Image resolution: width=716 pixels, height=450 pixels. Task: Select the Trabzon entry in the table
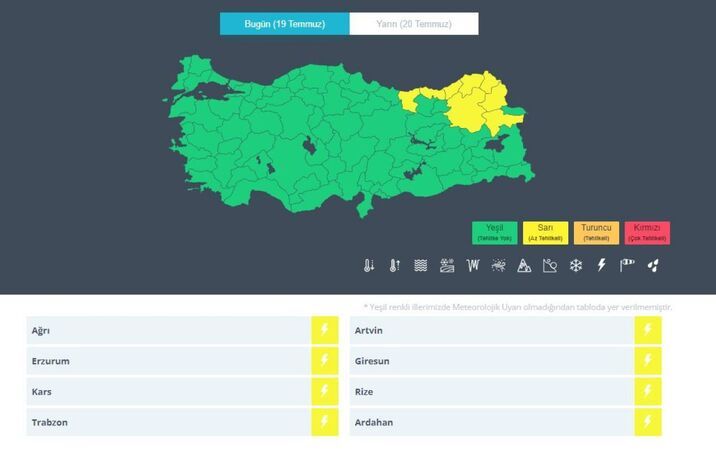[x=168, y=423]
